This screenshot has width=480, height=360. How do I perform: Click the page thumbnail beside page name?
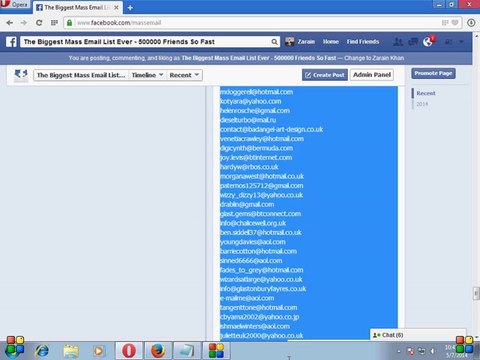[21, 75]
